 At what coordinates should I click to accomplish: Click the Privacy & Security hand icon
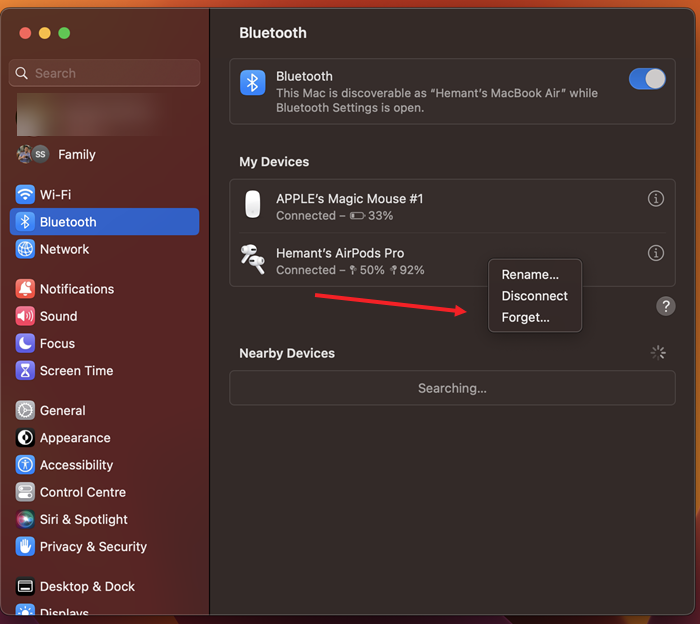[x=25, y=546]
